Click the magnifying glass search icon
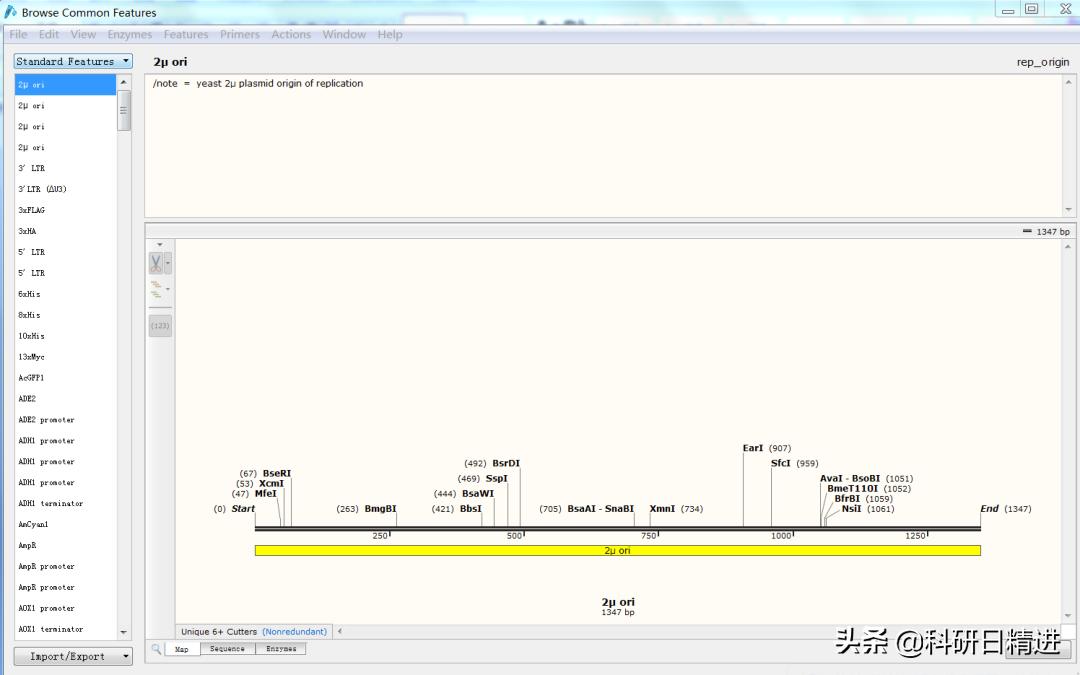Screen dimensions: 1080x675 pos(154,649)
